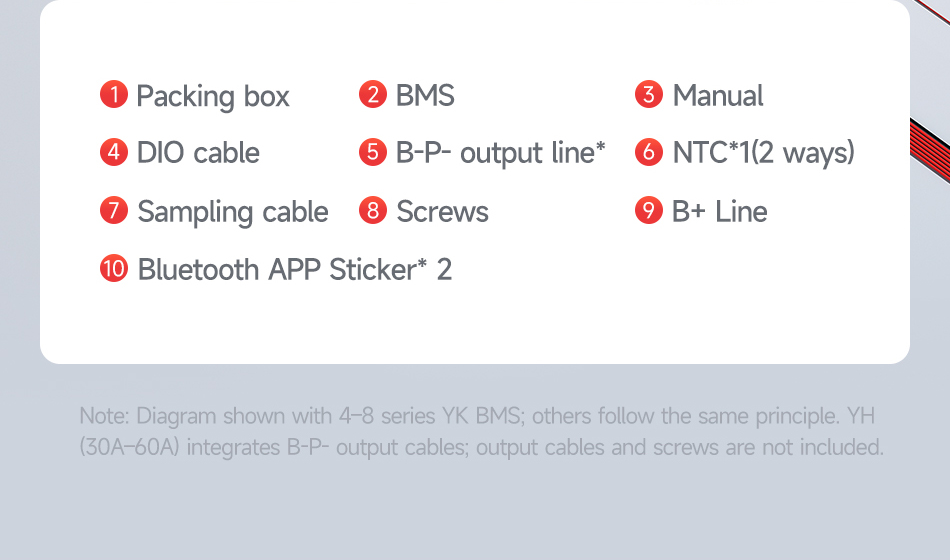Select the Packing box label
The width and height of the screenshot is (950, 560).
(x=213, y=96)
